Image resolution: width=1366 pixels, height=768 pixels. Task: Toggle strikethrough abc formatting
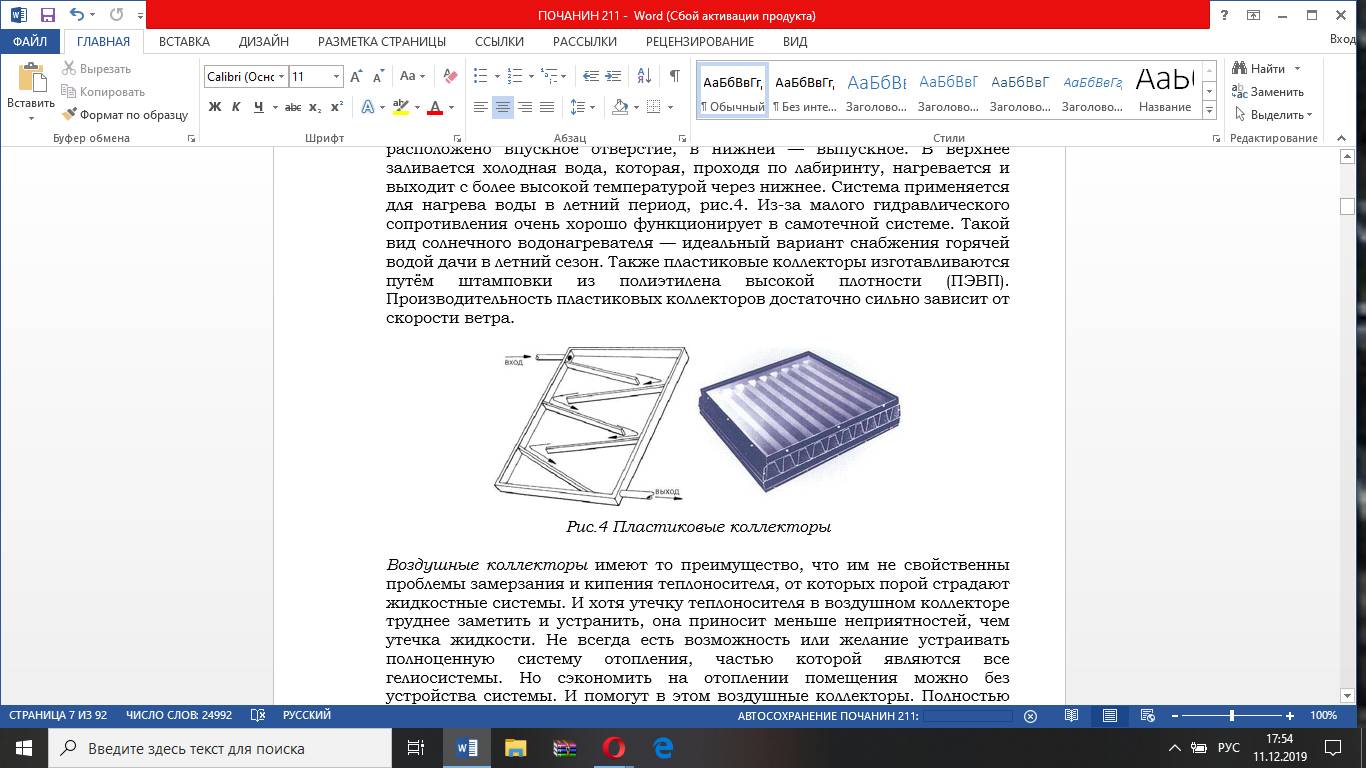293,107
